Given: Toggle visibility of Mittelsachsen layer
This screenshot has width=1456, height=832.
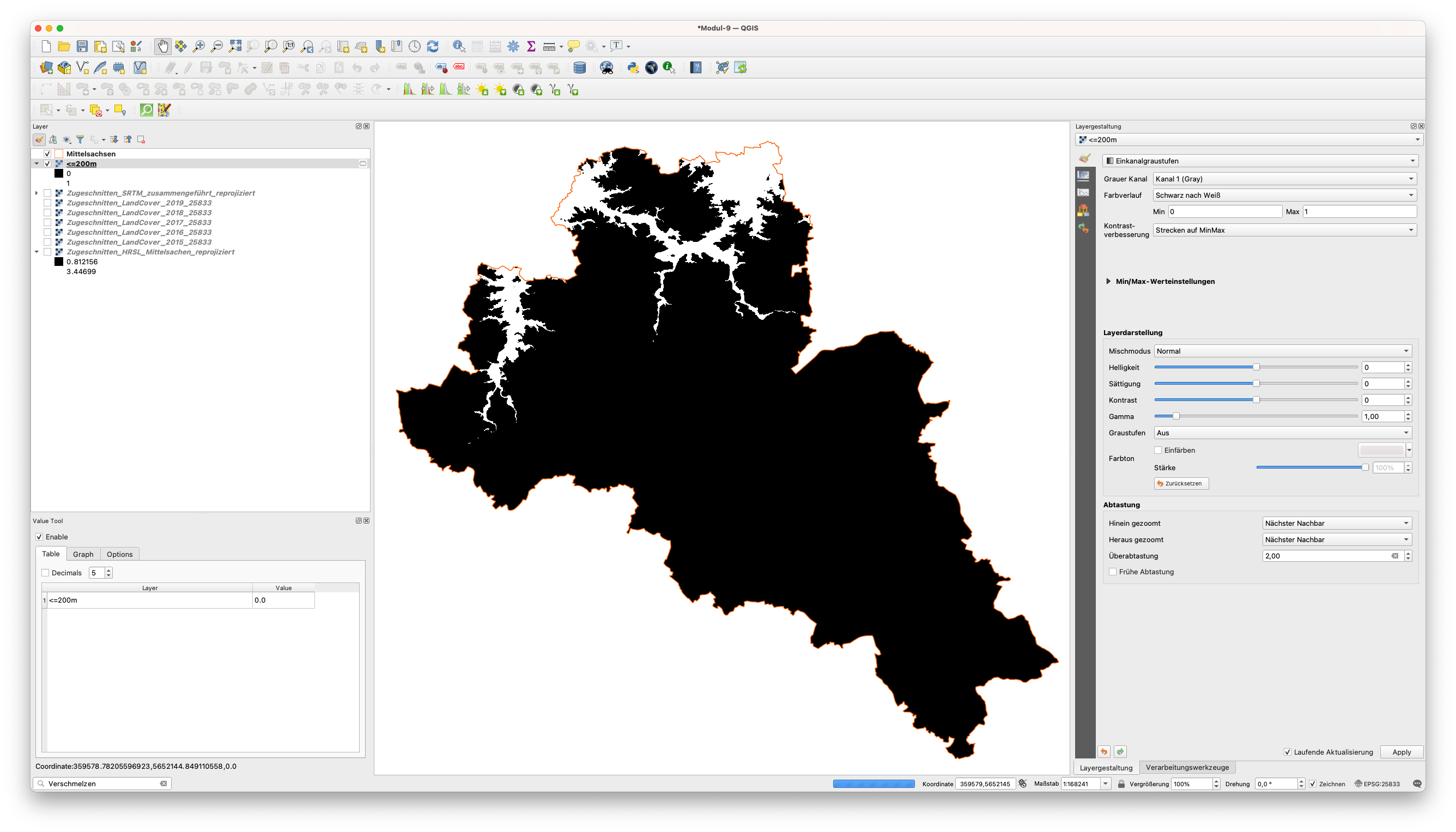Looking at the screenshot, I should point(47,154).
